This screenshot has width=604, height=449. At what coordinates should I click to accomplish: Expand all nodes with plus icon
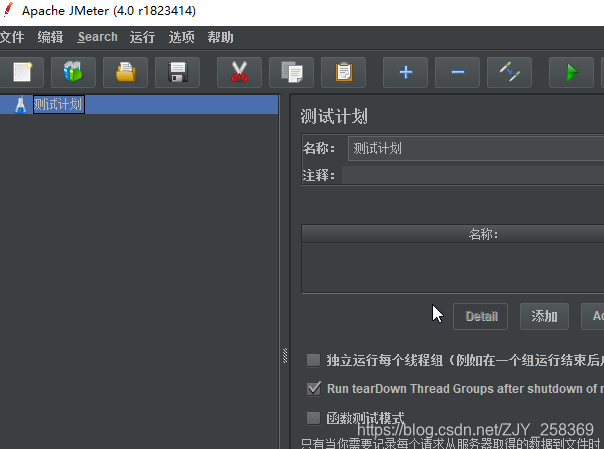tap(405, 72)
